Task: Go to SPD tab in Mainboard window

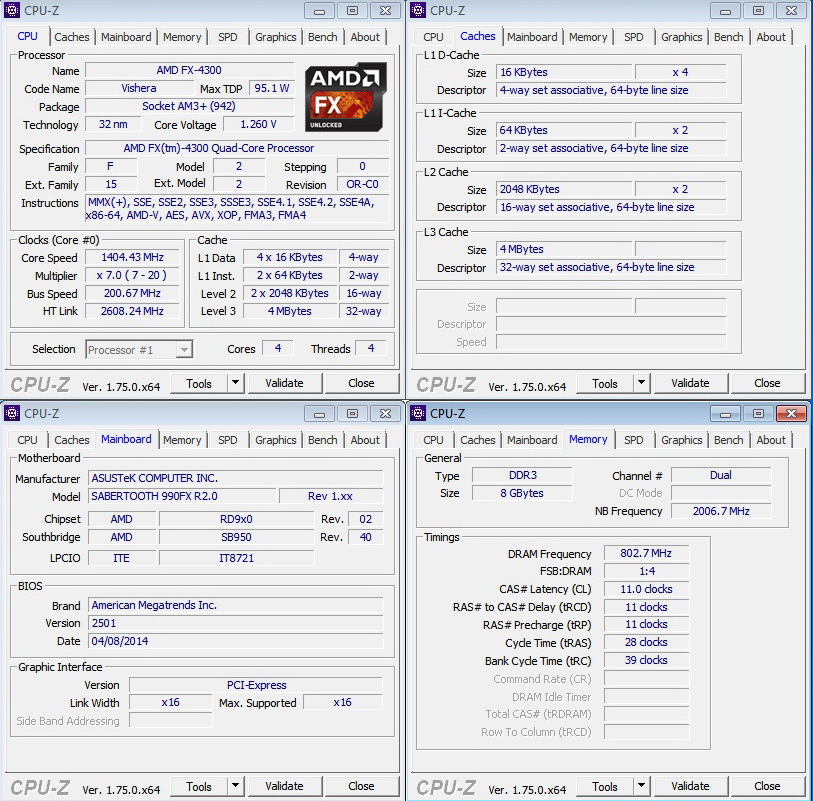Action: pos(228,440)
